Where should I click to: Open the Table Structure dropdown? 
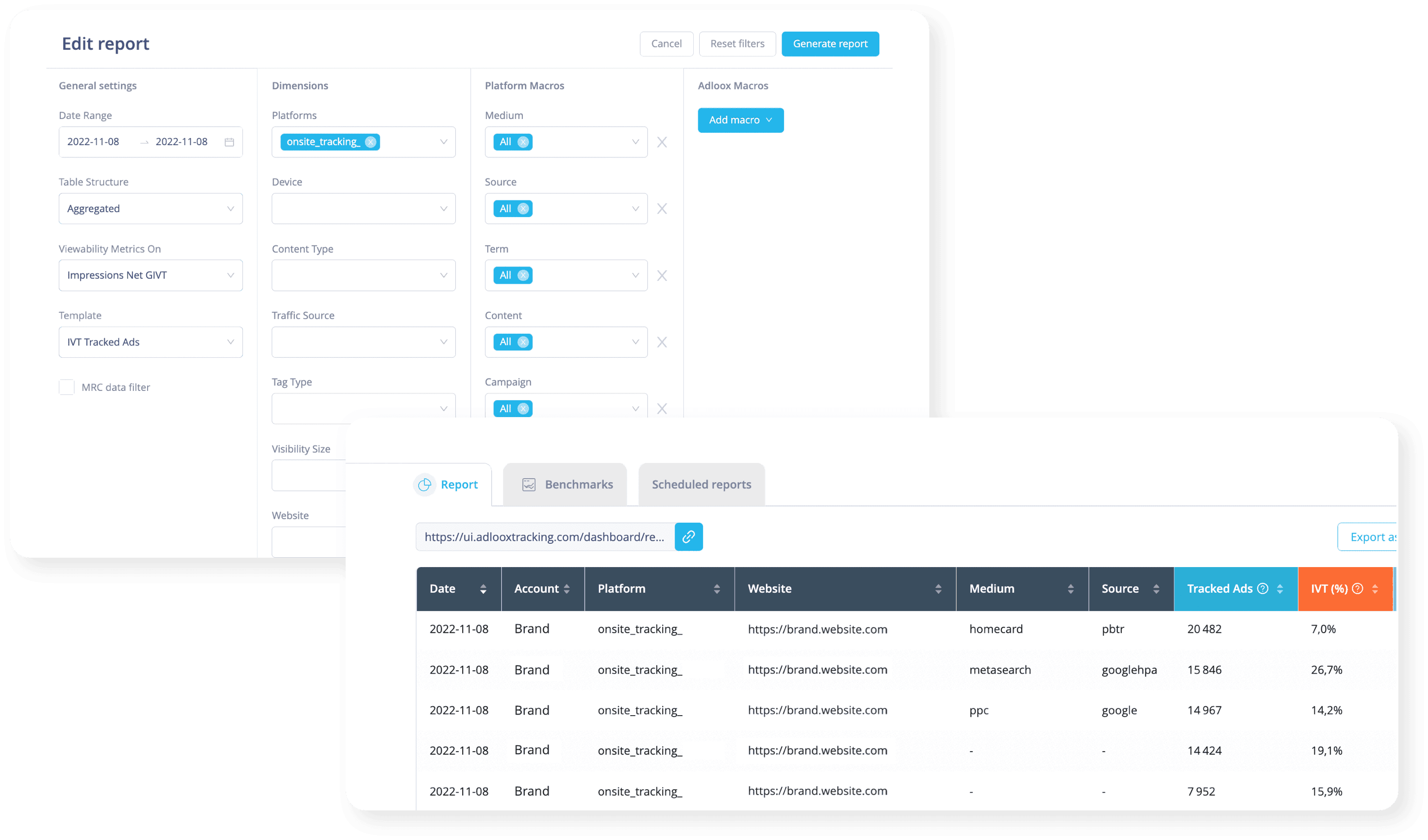151,208
